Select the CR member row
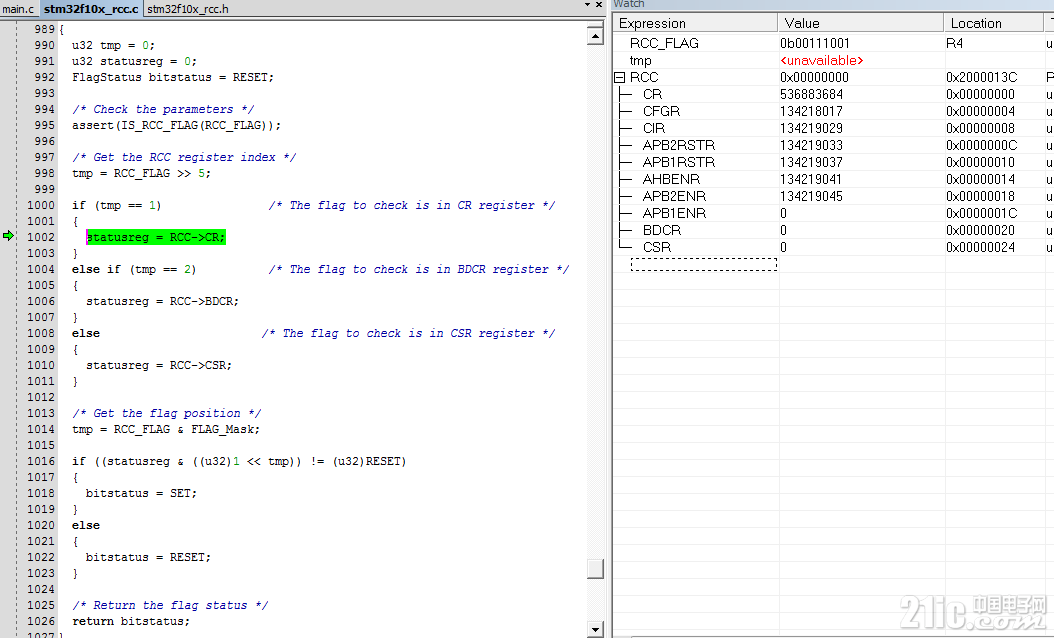The image size is (1054, 638). pyautogui.click(x=652, y=95)
